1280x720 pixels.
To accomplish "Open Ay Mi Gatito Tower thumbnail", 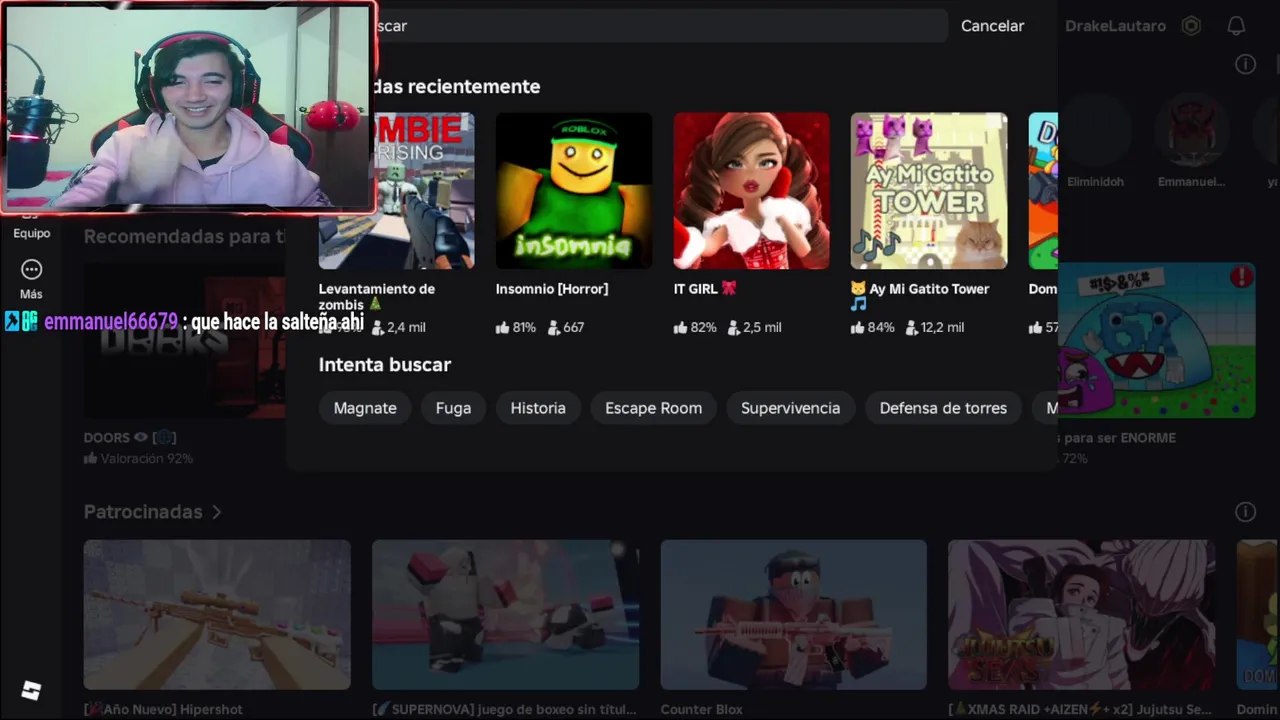I will pyautogui.click(x=929, y=191).
